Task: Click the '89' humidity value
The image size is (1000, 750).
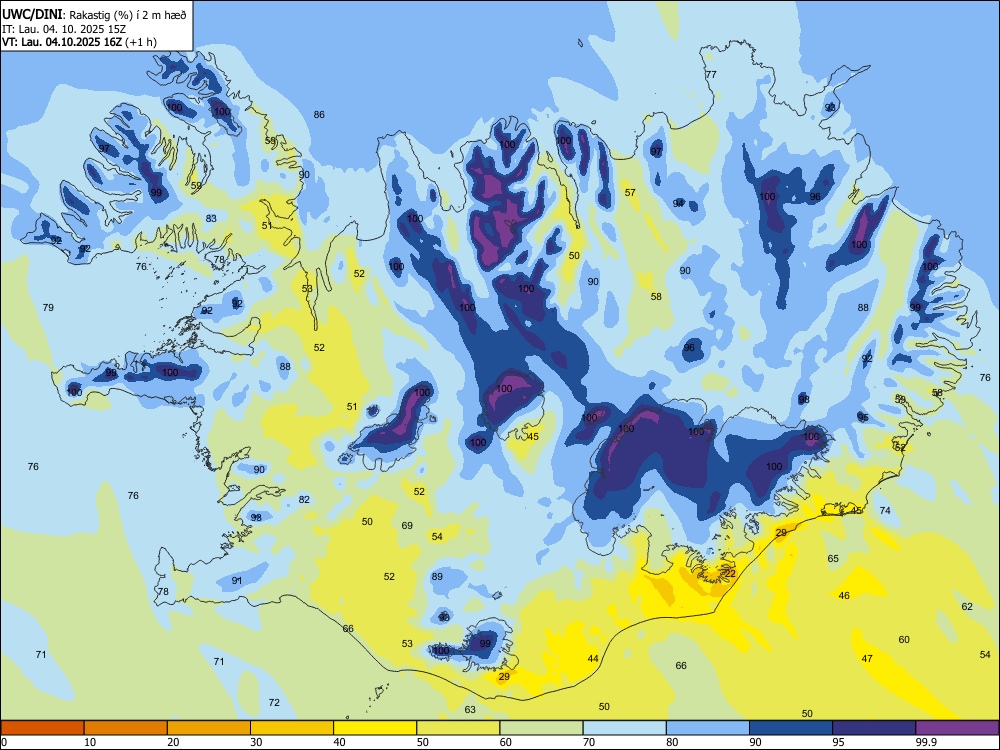Action: click(437, 577)
